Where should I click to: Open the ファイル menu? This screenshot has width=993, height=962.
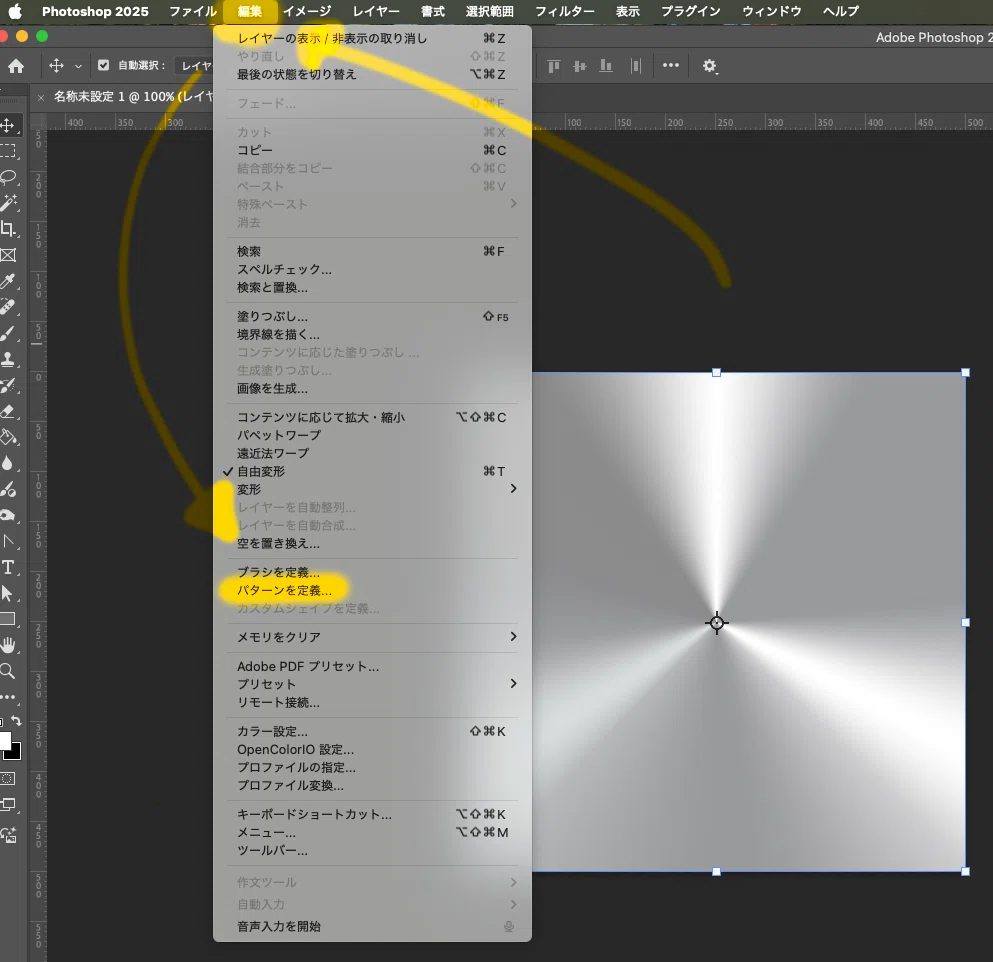[x=193, y=11]
